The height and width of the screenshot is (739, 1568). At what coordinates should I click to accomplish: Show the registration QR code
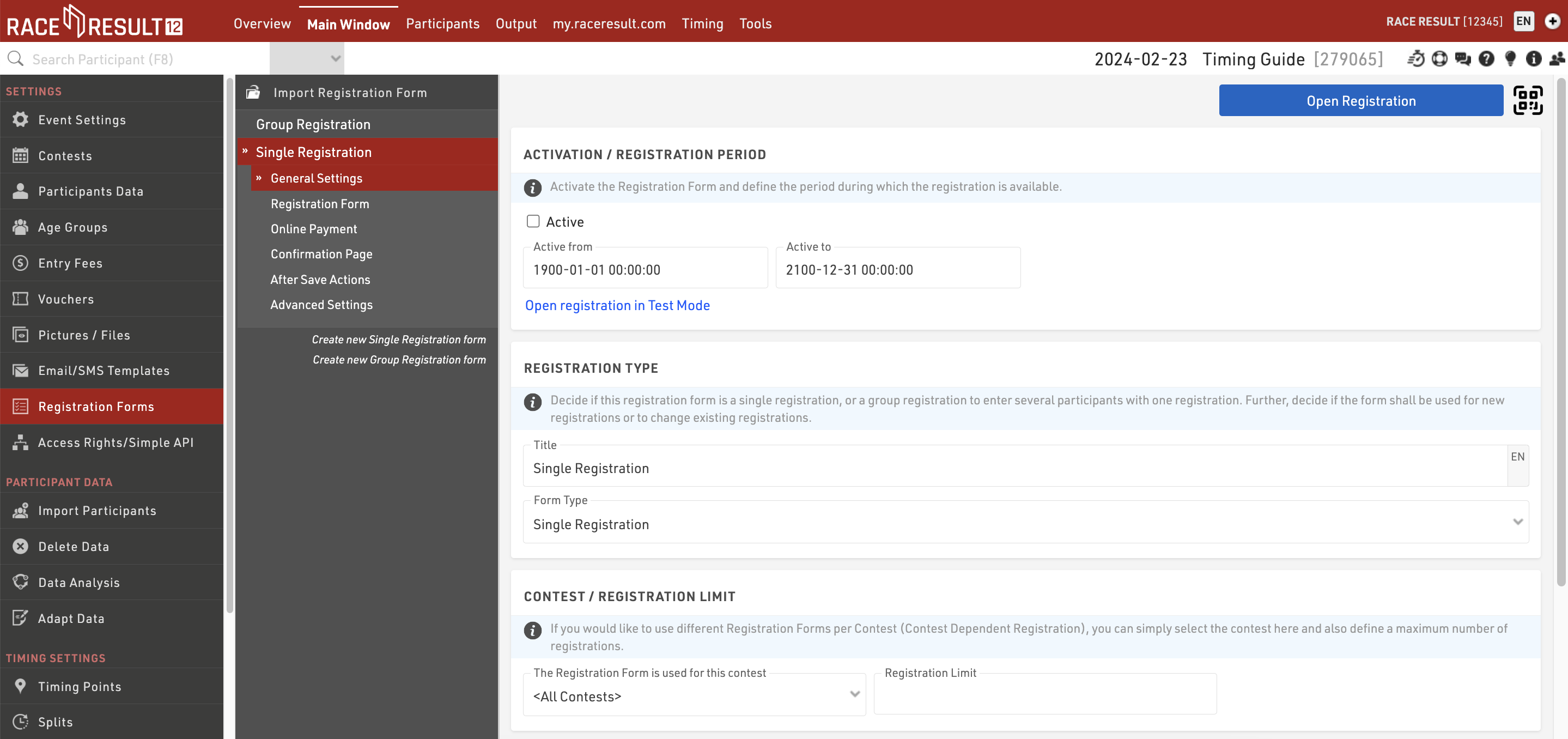coord(1528,100)
